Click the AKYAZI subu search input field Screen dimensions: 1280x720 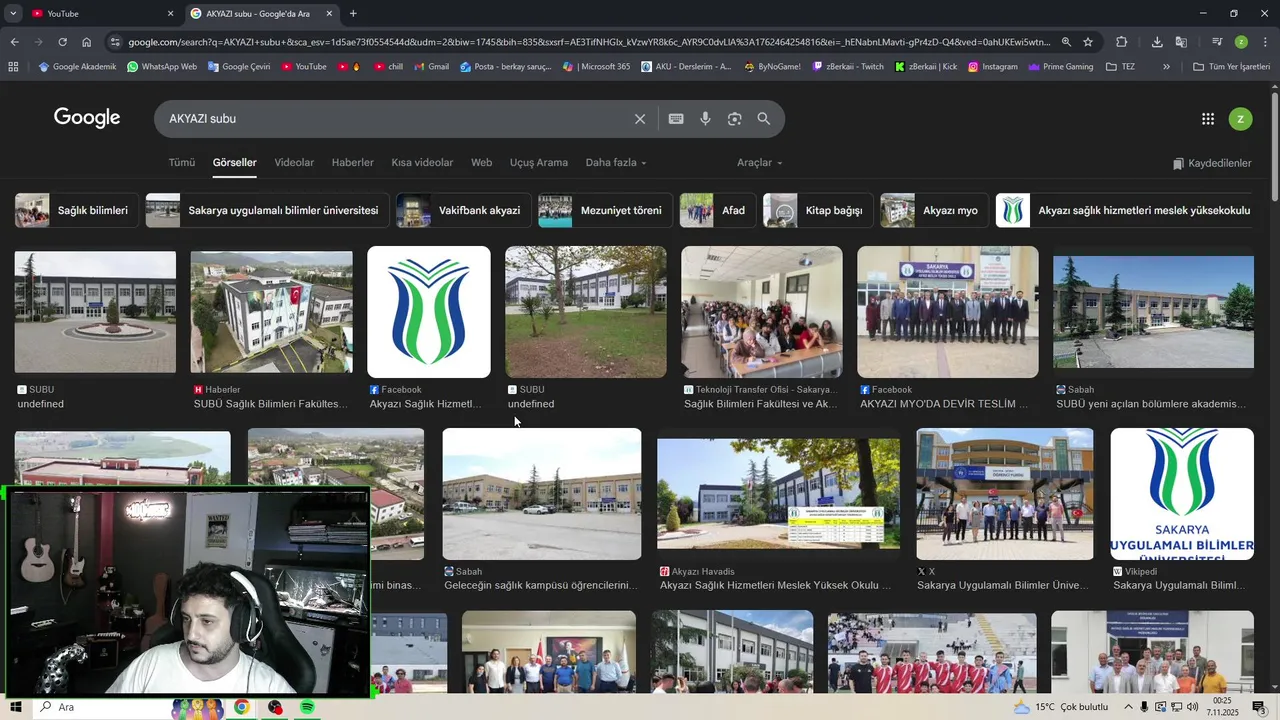pyautogui.click(x=395, y=119)
